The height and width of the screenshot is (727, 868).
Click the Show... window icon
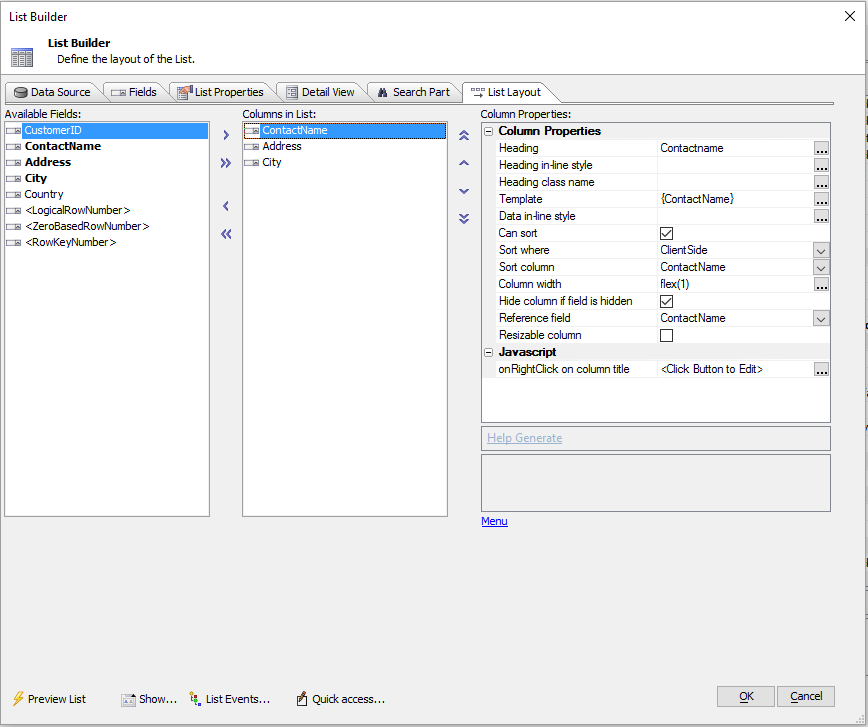tap(128, 700)
